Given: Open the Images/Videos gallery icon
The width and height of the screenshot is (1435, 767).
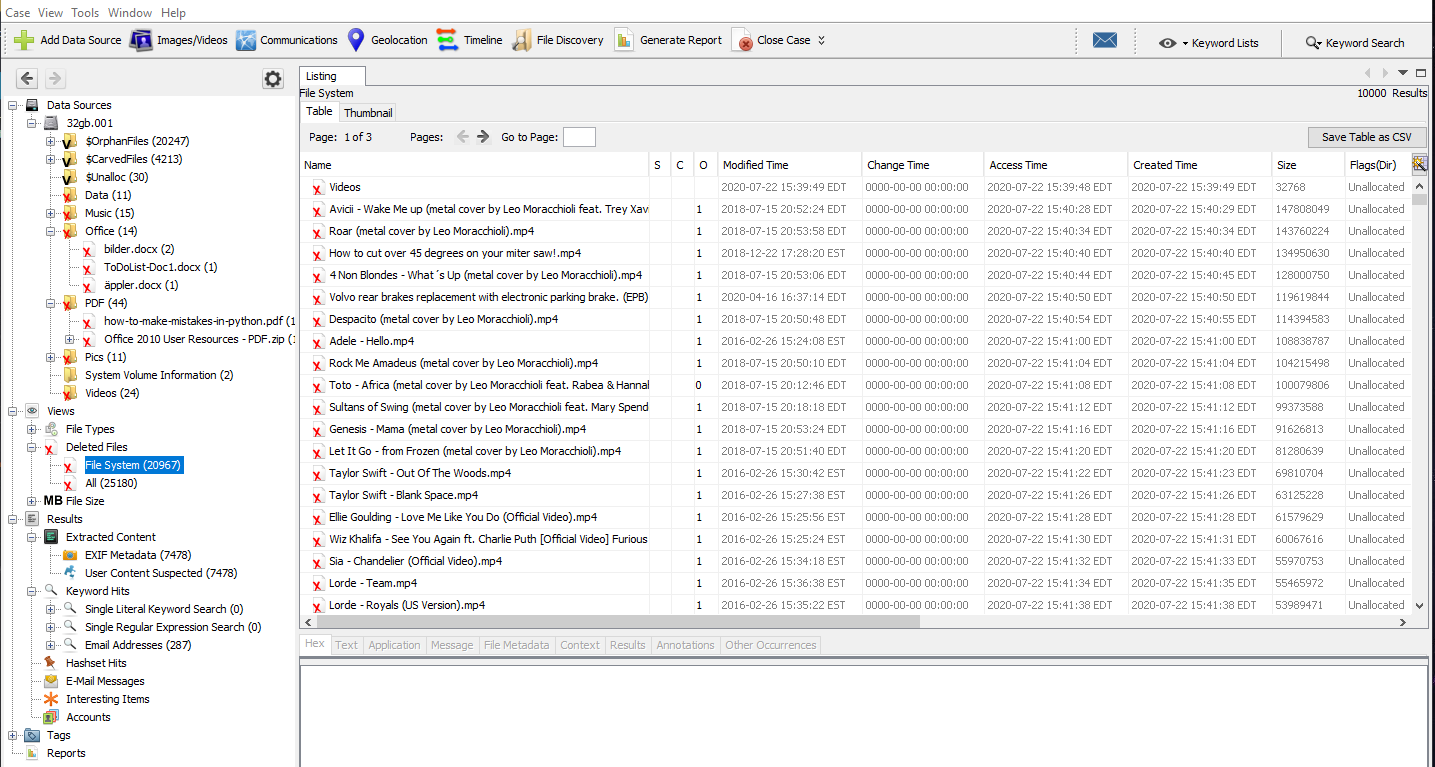Looking at the screenshot, I should pyautogui.click(x=141, y=40).
